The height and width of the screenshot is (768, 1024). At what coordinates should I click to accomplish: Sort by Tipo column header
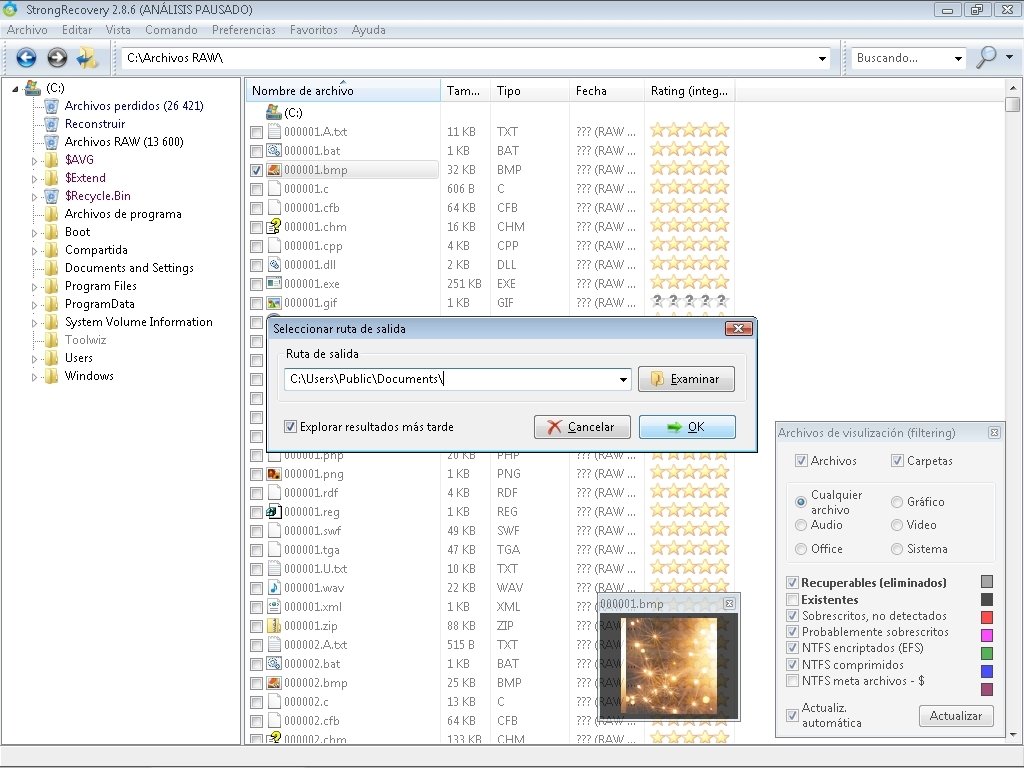click(529, 91)
